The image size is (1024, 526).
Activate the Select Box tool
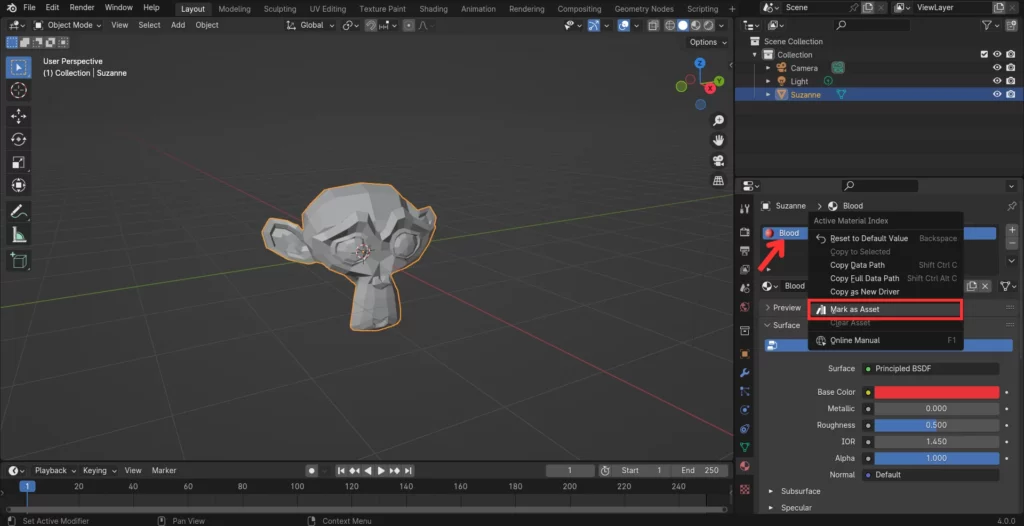18,67
